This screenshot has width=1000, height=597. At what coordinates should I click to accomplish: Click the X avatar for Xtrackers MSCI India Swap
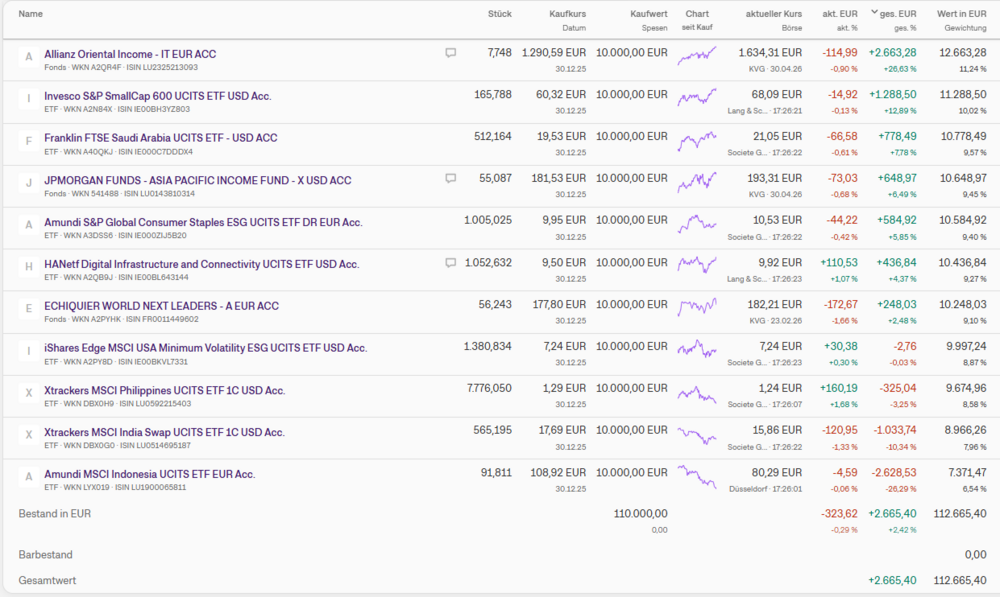(29, 436)
